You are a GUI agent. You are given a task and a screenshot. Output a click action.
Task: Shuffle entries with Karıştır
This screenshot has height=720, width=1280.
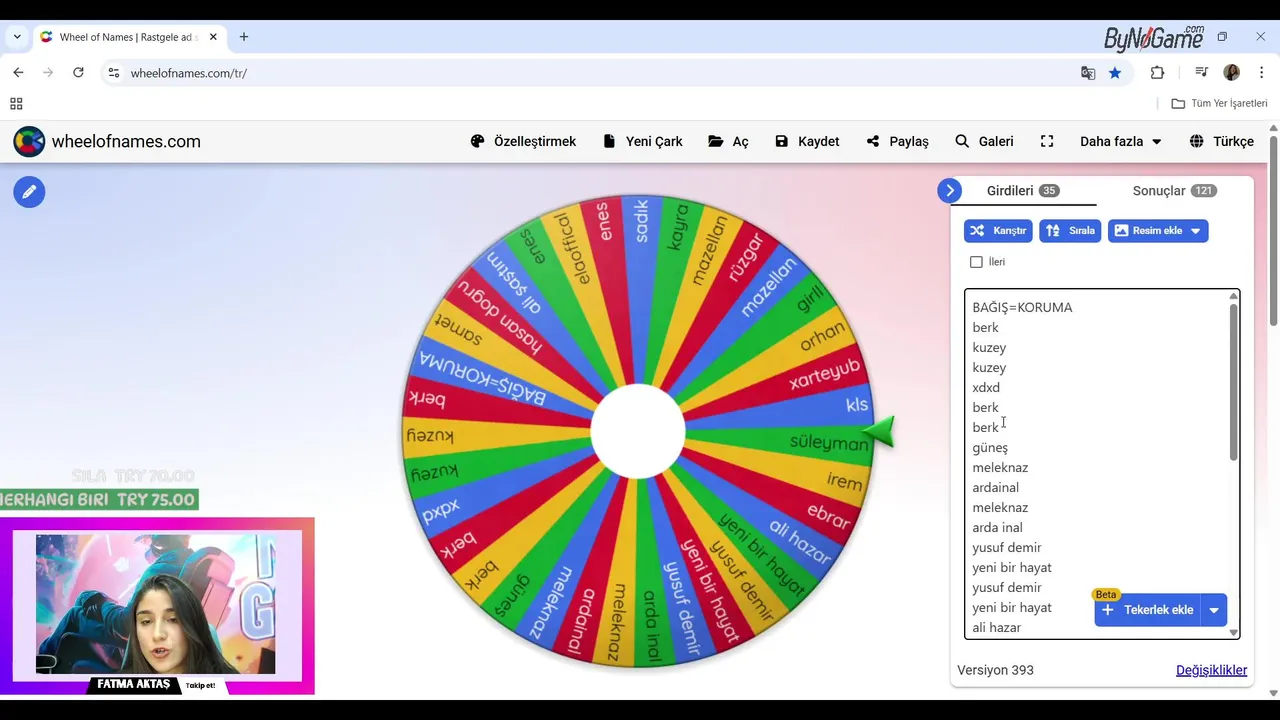point(998,231)
